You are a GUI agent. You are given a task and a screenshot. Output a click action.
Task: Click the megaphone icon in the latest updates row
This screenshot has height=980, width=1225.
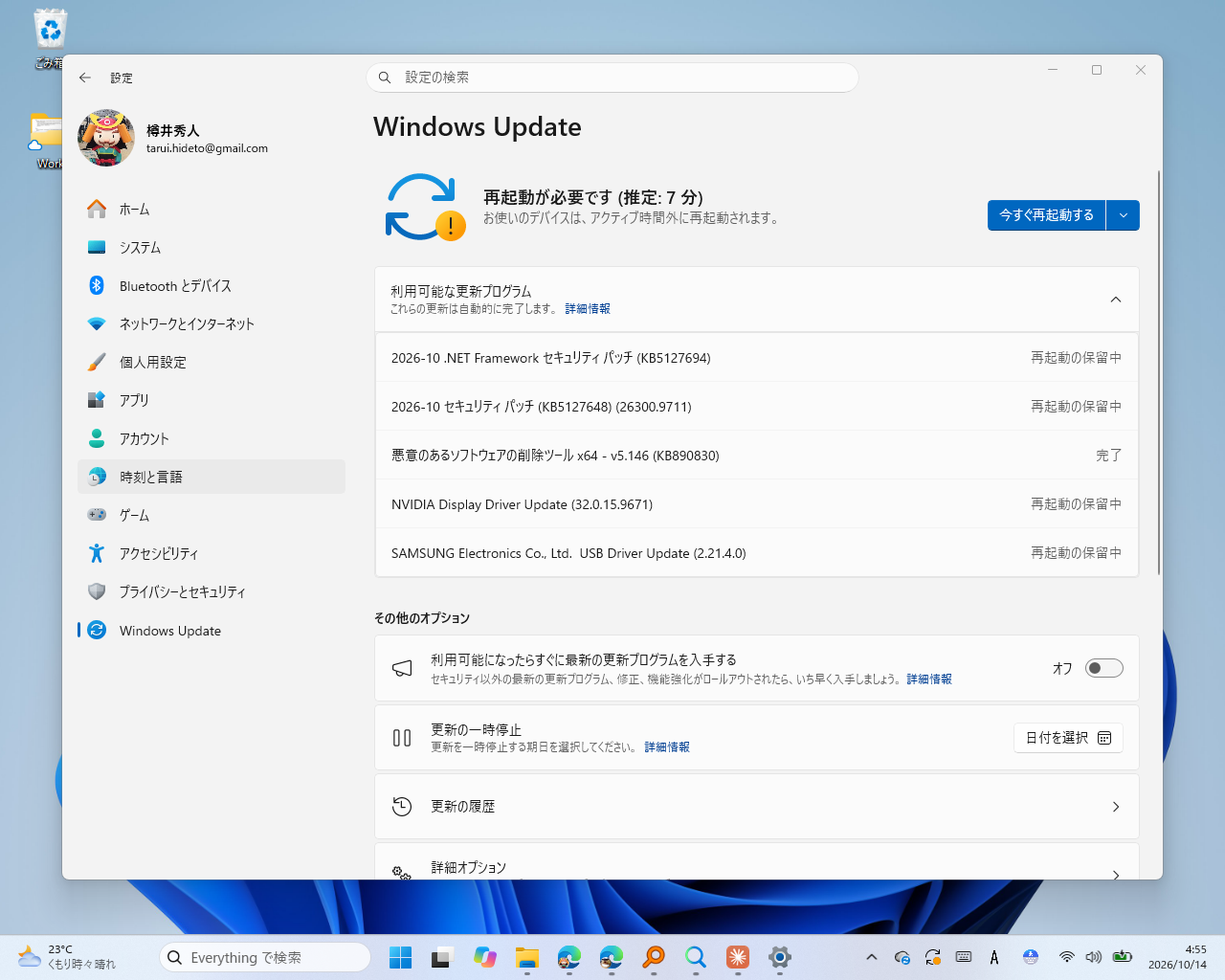[x=403, y=668]
